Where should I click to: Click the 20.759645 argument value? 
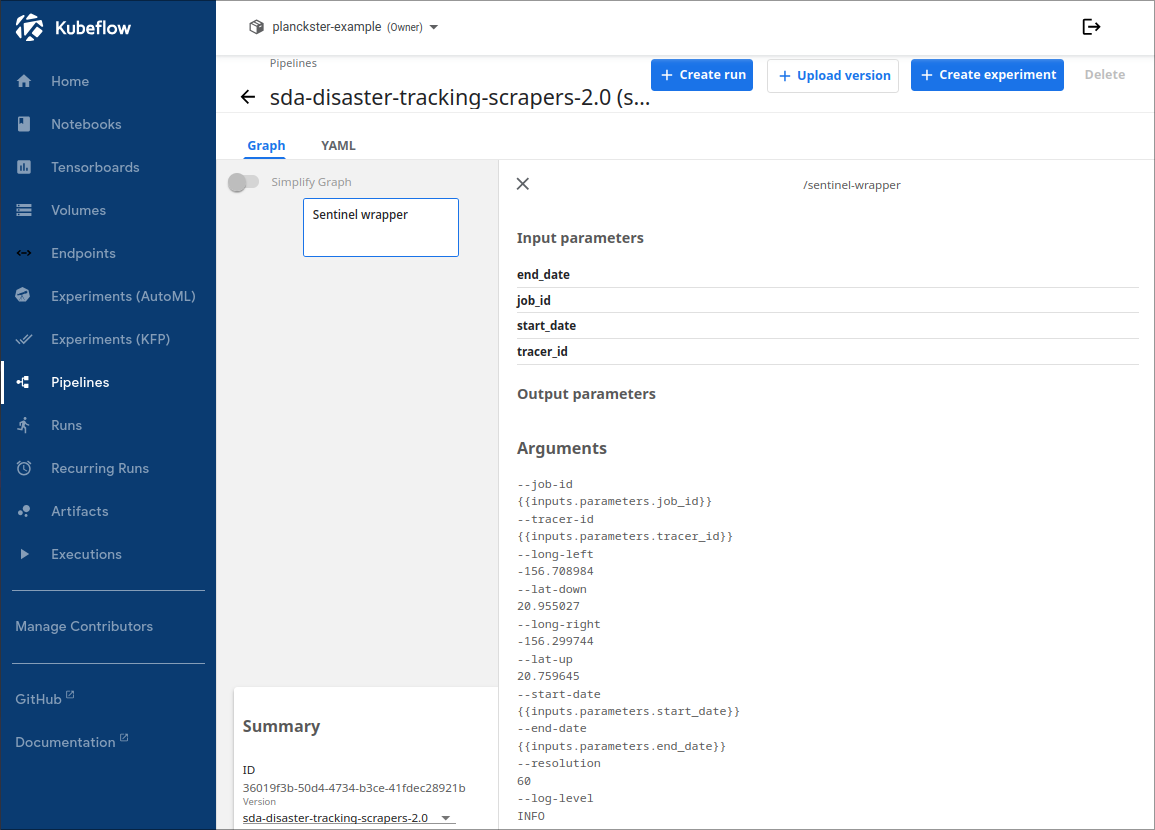point(548,676)
